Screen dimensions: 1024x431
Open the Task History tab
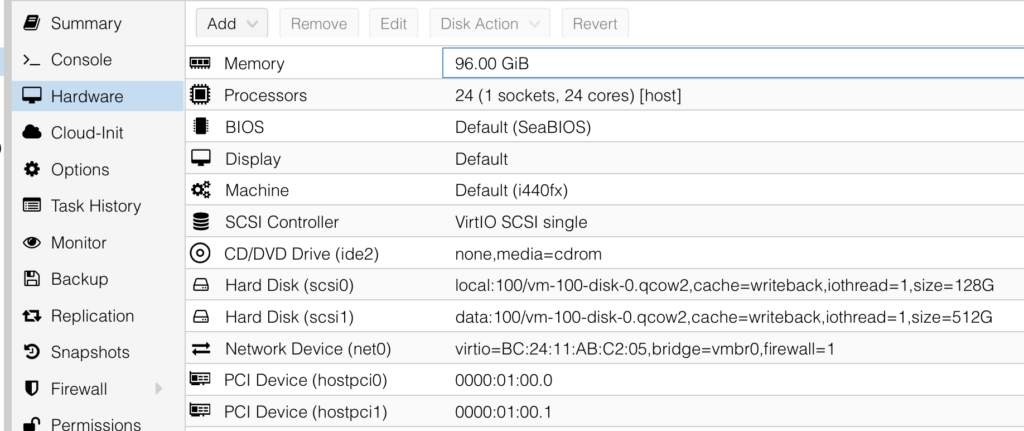95,206
